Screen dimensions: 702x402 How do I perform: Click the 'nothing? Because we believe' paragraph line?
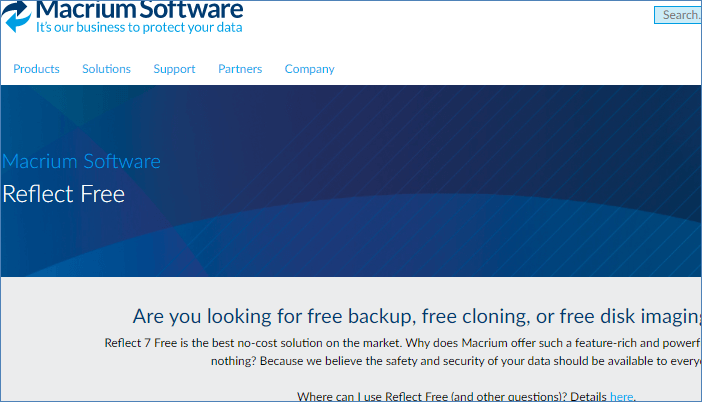tap(450, 361)
